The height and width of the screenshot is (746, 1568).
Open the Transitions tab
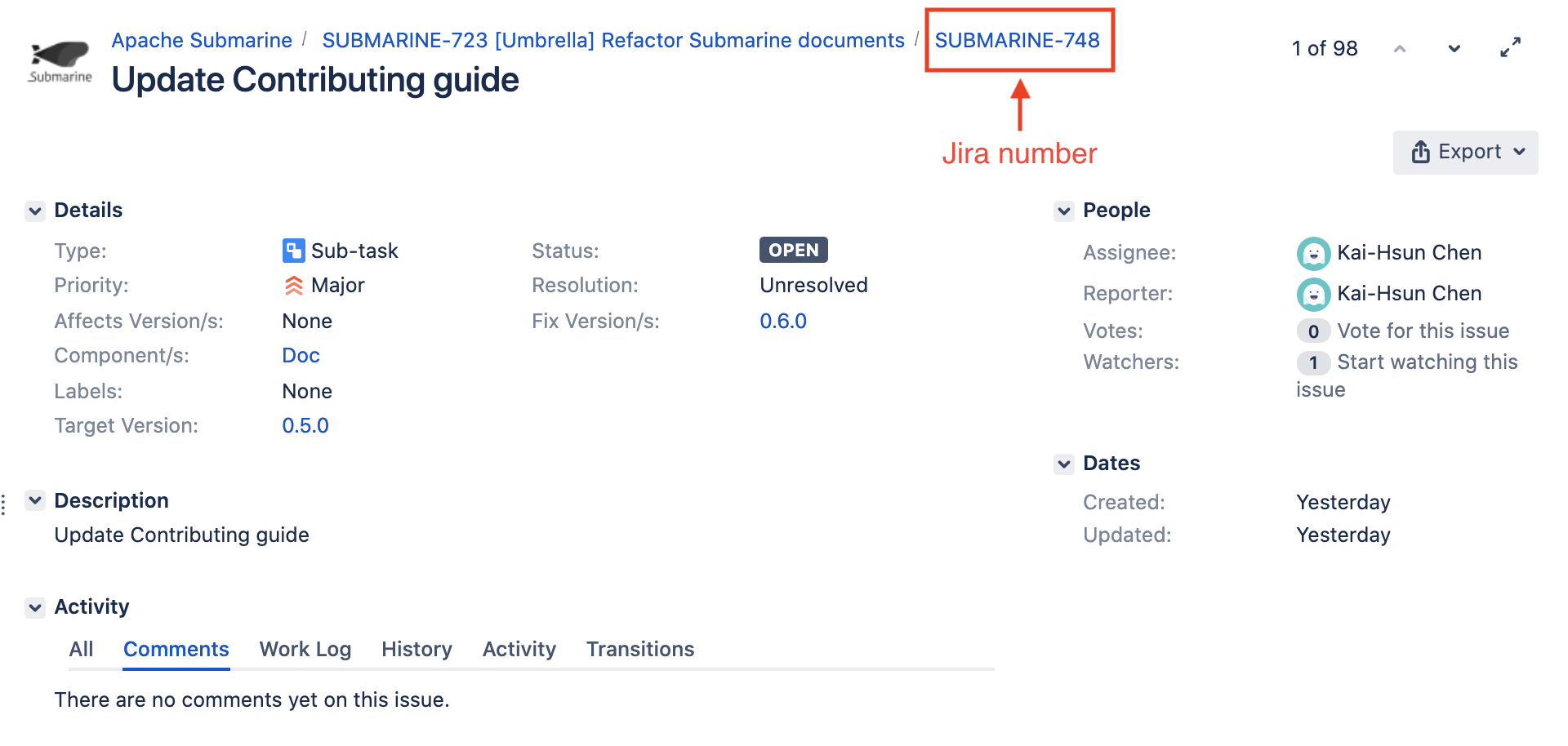(639, 650)
